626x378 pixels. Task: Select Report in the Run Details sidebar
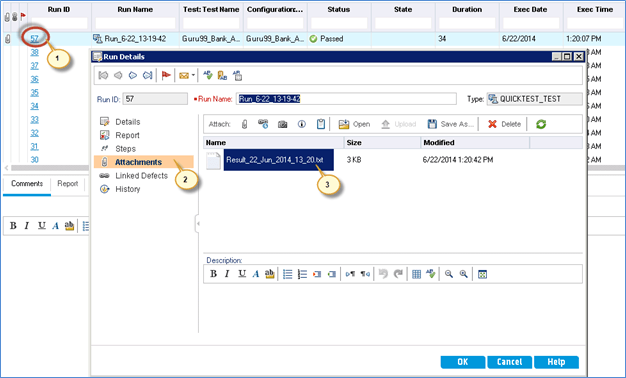point(127,135)
